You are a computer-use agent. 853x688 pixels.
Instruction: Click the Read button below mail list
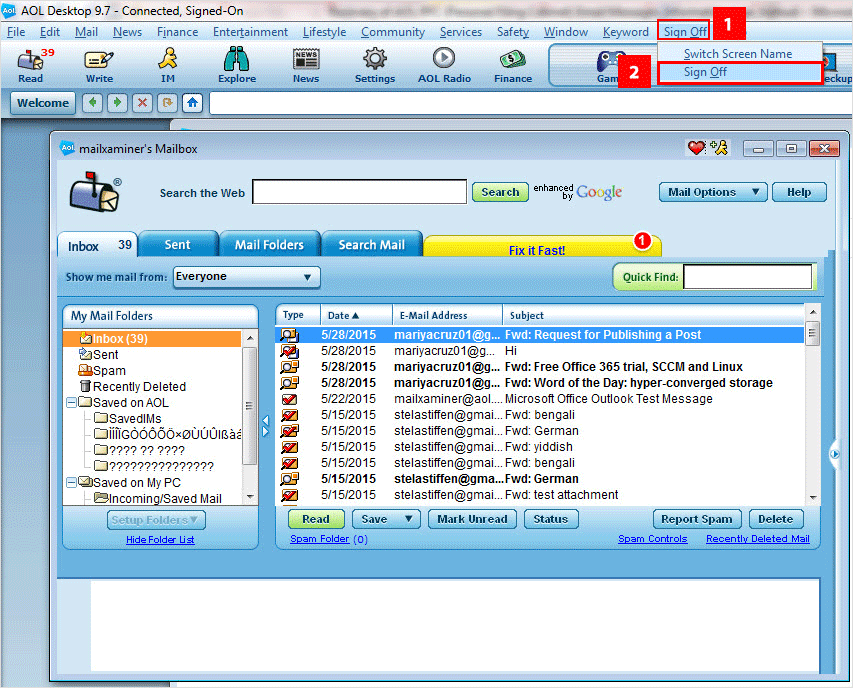[x=316, y=519]
